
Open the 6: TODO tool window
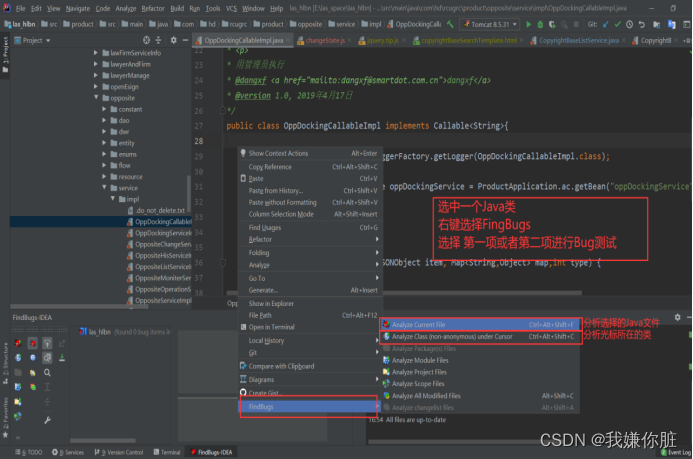click(x=29, y=452)
